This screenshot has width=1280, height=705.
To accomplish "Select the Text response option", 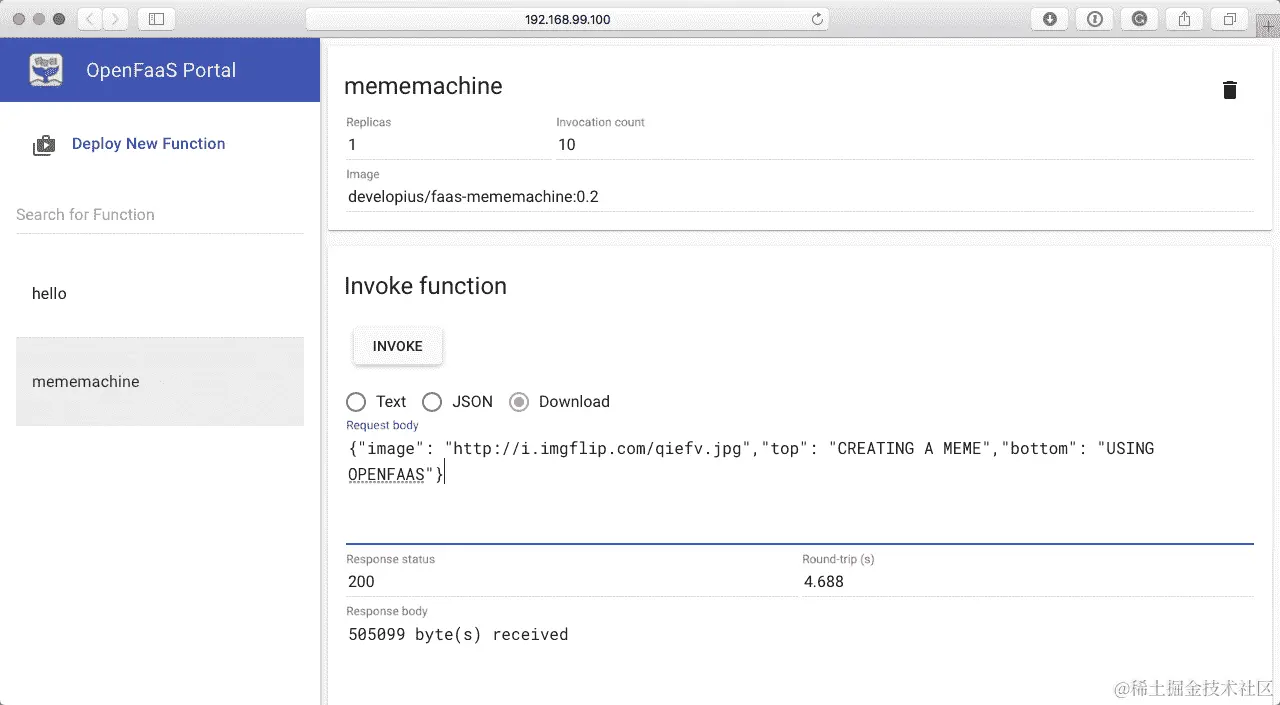I will tap(356, 402).
